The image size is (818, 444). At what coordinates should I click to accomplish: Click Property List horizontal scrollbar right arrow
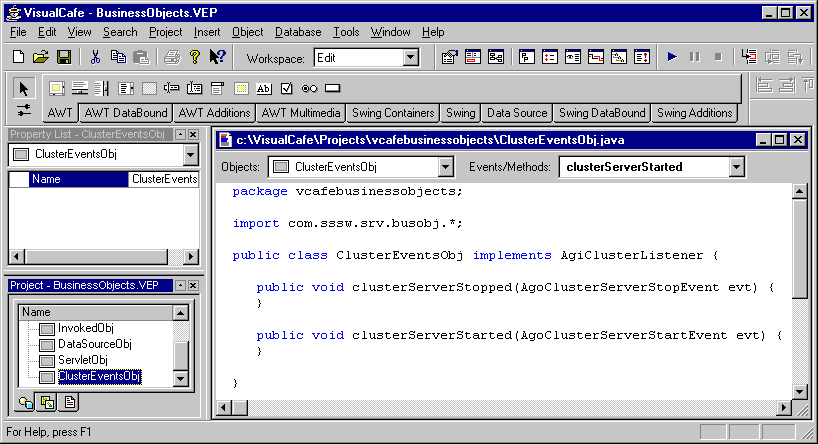pyautogui.click(x=191, y=256)
